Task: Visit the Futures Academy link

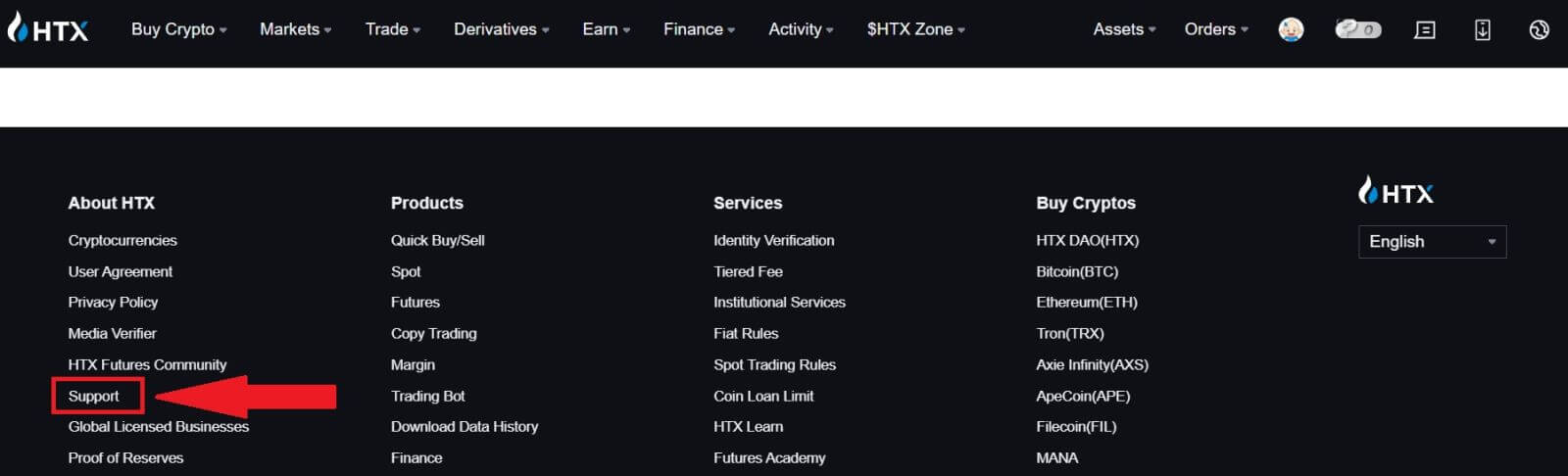Action: coord(769,457)
